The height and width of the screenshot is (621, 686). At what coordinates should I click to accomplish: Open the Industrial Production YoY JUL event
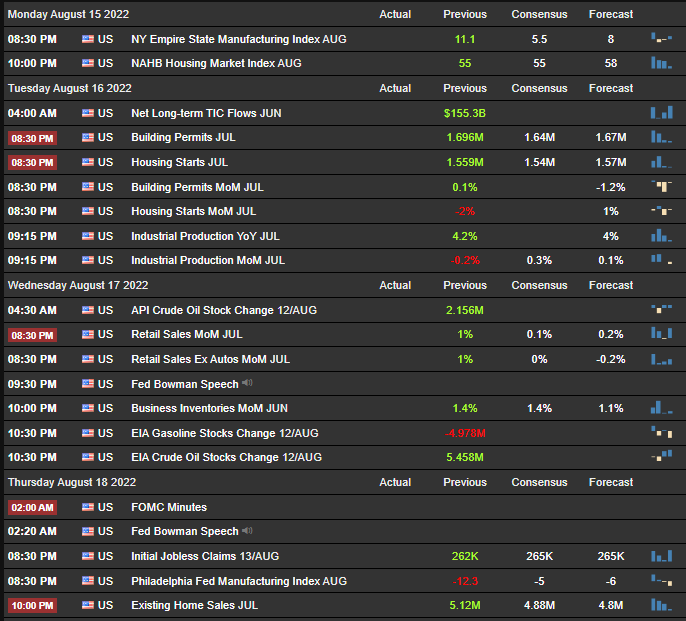click(205, 236)
